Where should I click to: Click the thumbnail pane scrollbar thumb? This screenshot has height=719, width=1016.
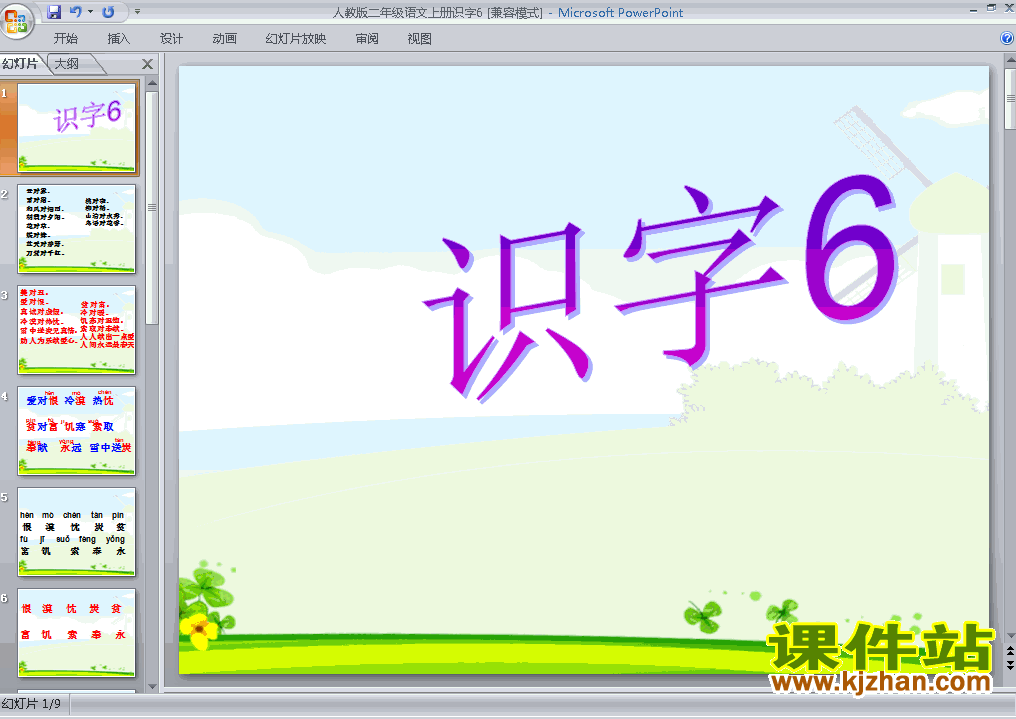152,207
